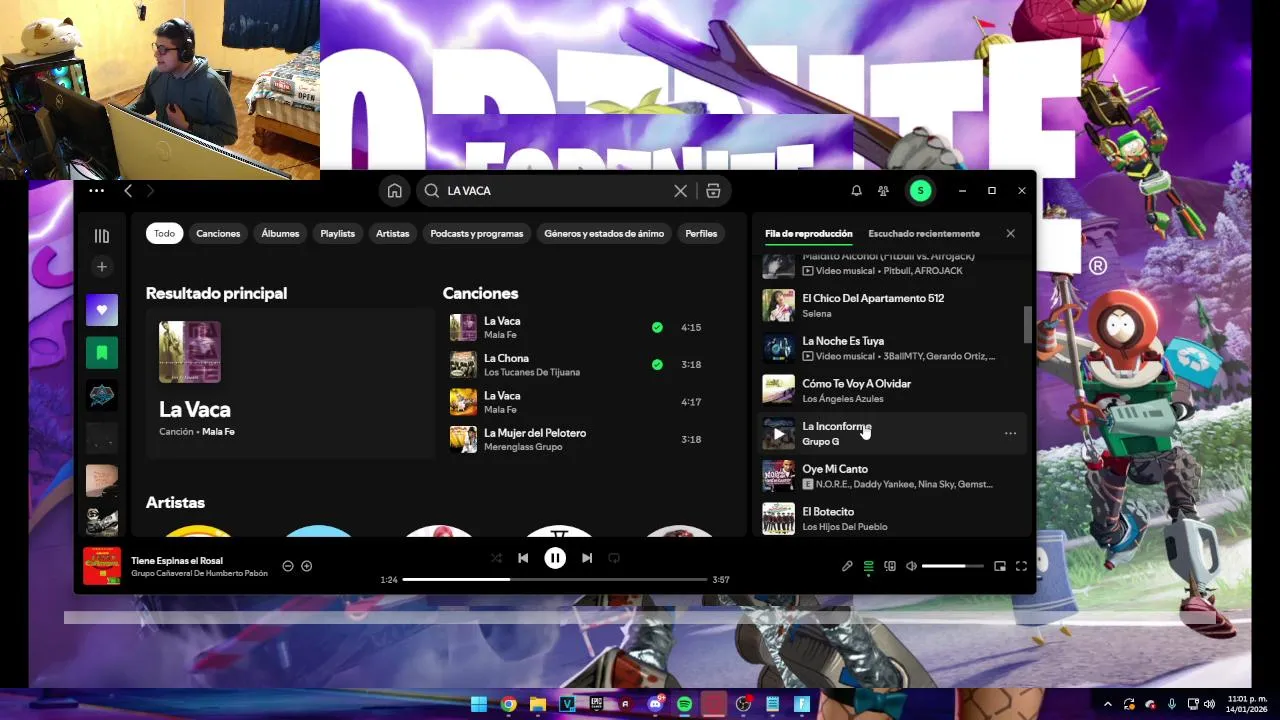Click the minus icon beside Tiene Espinas el Rosal

[288, 566]
